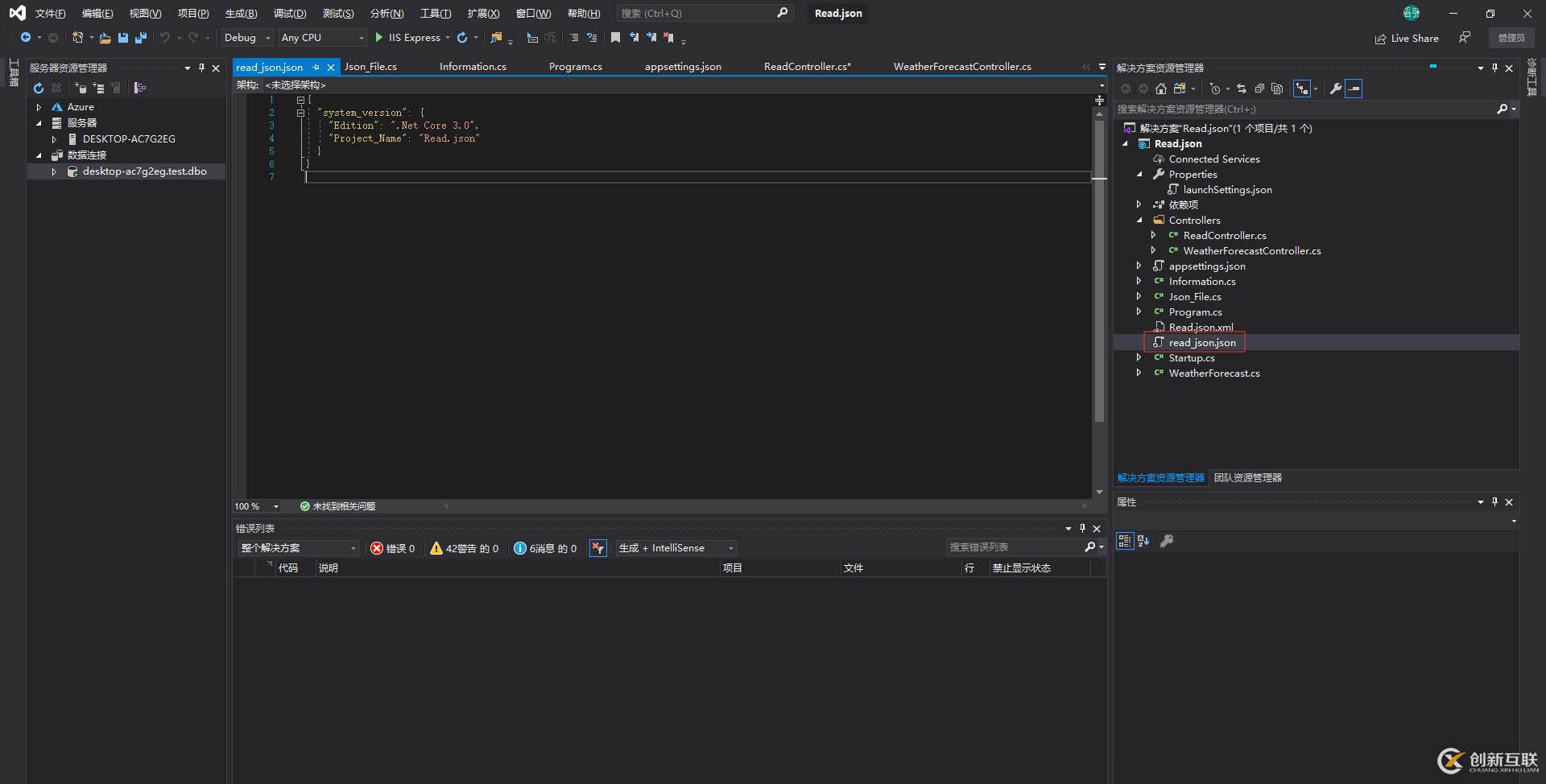1546x784 pixels.
Task: Expand the appsettings.json tree node
Action: (x=1138, y=266)
